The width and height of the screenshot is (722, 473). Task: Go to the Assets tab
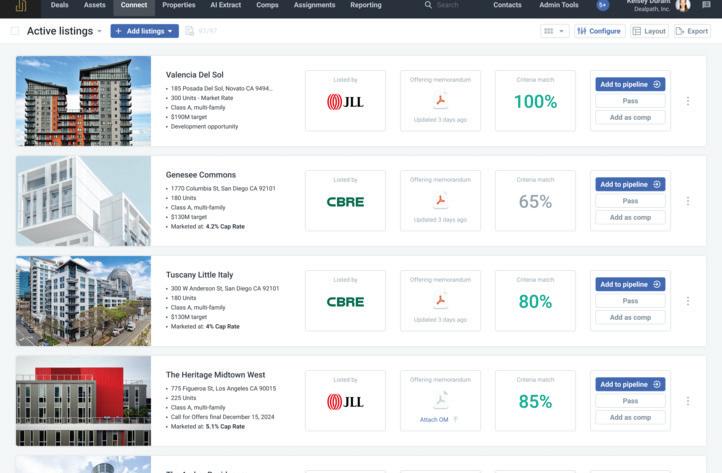tap(94, 5)
